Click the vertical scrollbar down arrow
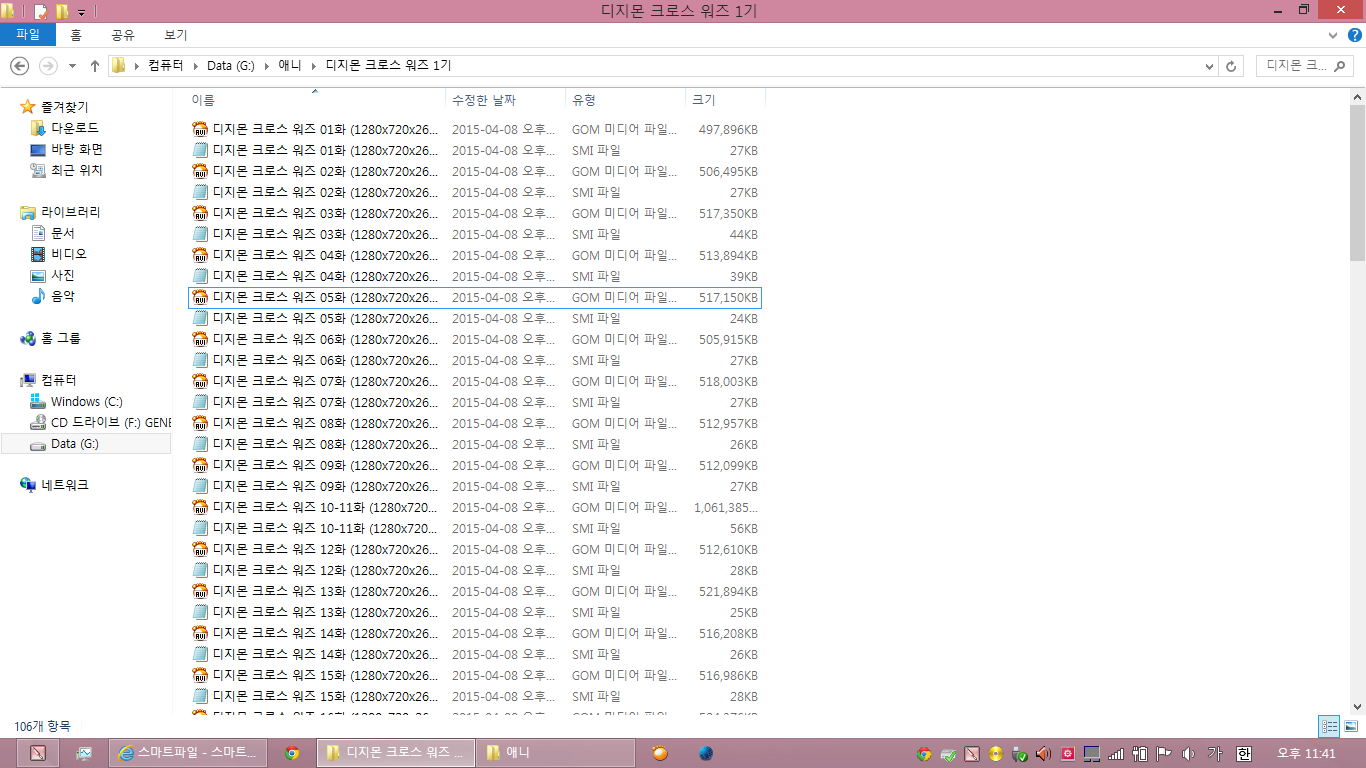The image size is (1366, 768). pos(1357,707)
